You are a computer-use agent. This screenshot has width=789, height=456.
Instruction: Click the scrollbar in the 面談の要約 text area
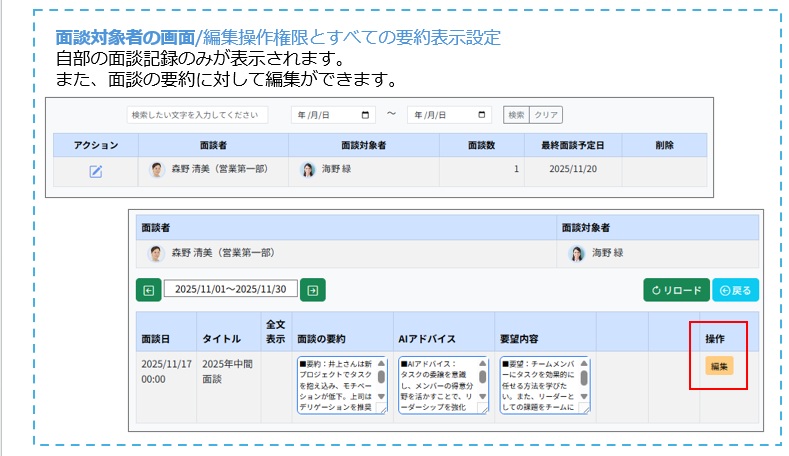(x=381, y=377)
